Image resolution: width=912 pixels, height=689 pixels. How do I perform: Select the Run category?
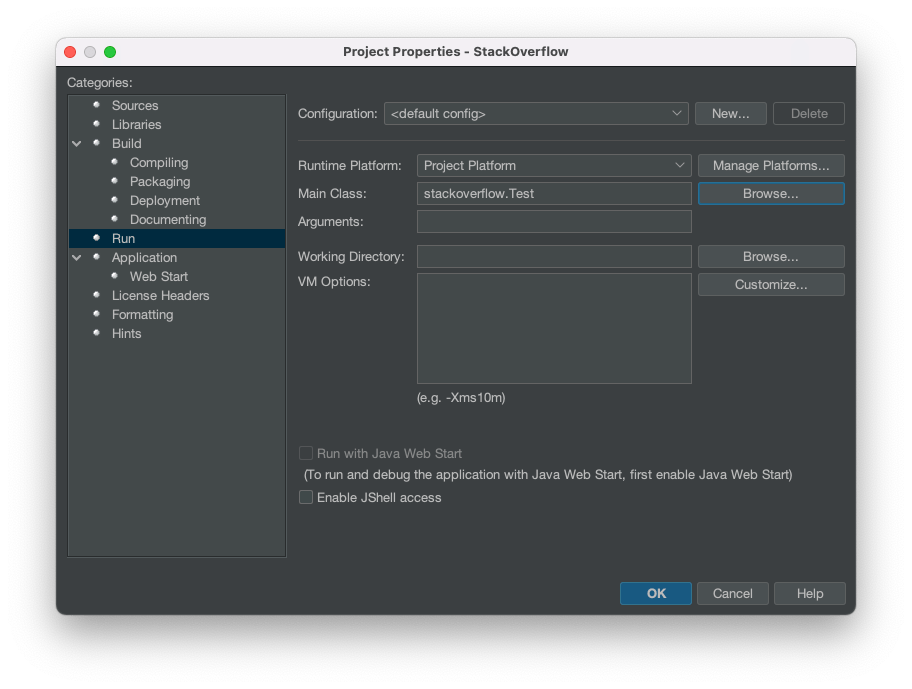coord(177,238)
